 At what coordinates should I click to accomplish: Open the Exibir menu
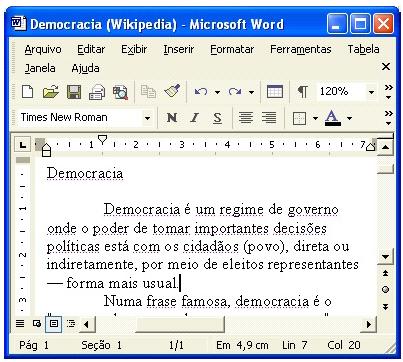[x=134, y=49]
